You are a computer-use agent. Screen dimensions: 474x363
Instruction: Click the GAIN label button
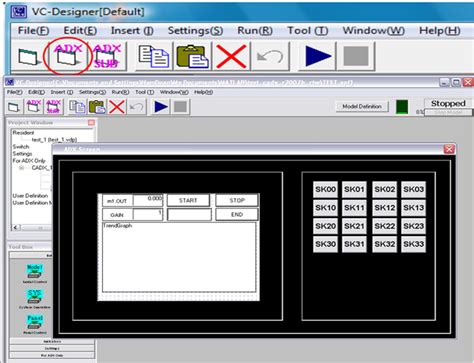(117, 215)
